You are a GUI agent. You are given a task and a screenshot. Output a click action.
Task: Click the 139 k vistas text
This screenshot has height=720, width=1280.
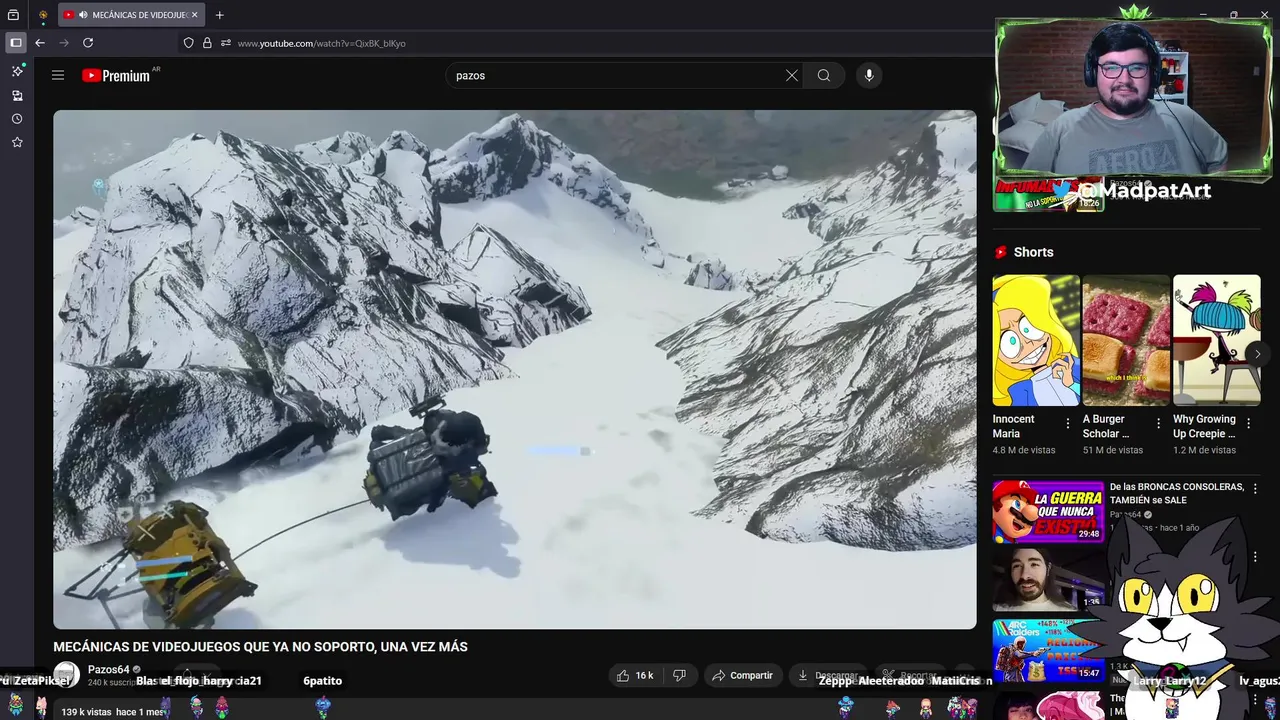point(87,712)
